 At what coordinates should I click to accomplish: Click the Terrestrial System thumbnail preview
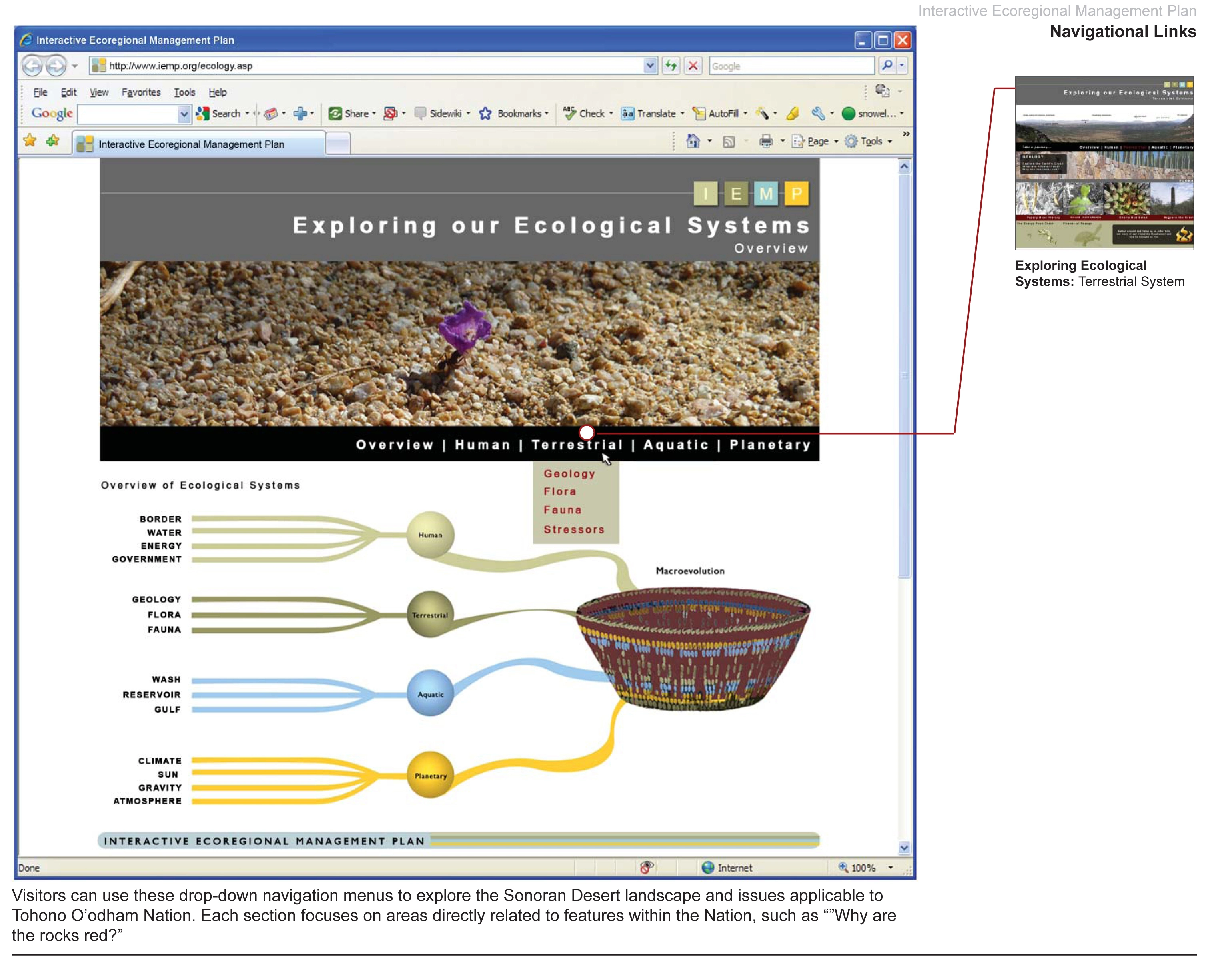[1104, 163]
